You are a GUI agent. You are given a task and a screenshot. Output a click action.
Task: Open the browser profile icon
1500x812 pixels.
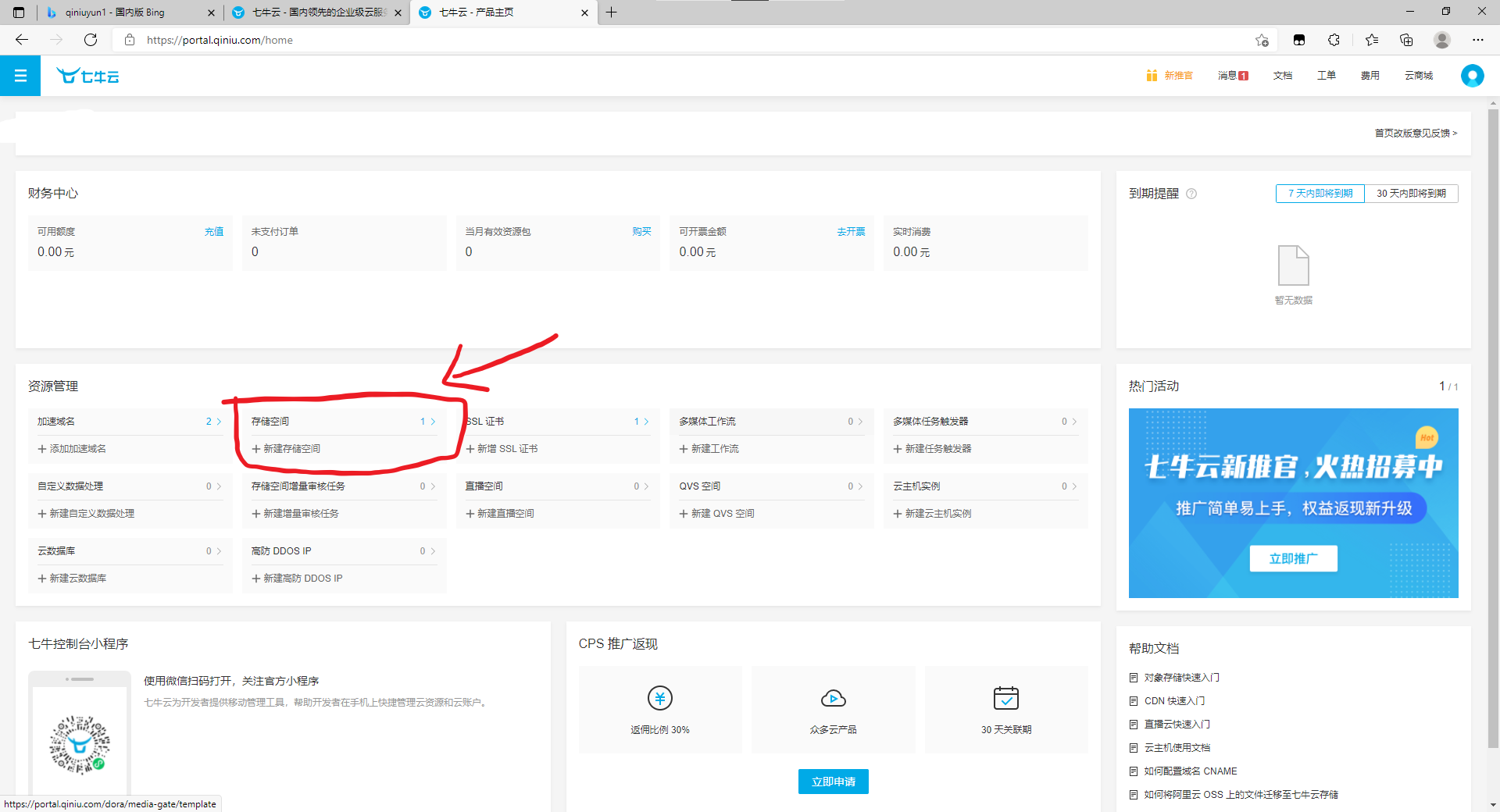[1442, 40]
